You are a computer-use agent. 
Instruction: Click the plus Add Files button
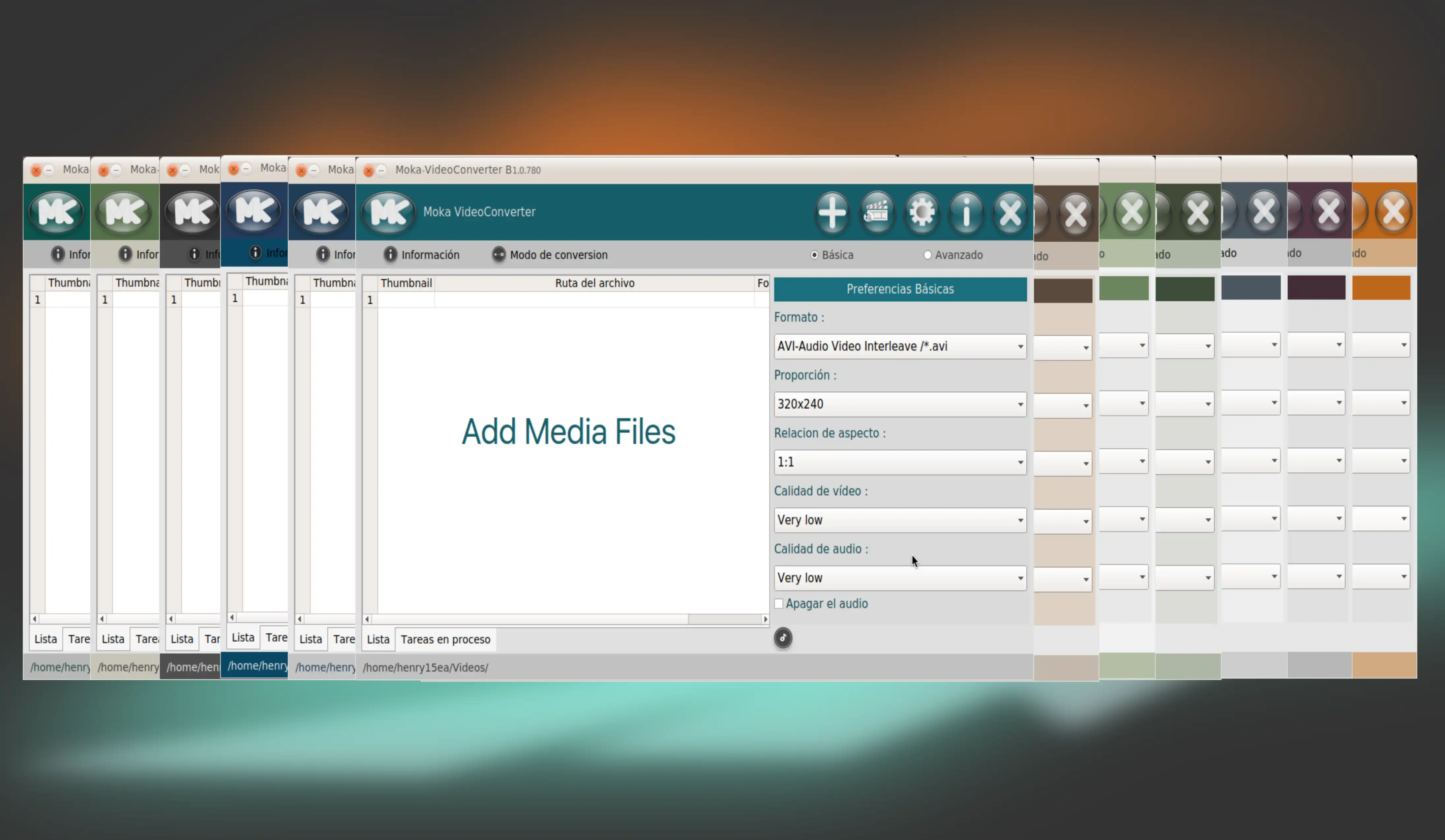tap(832, 212)
